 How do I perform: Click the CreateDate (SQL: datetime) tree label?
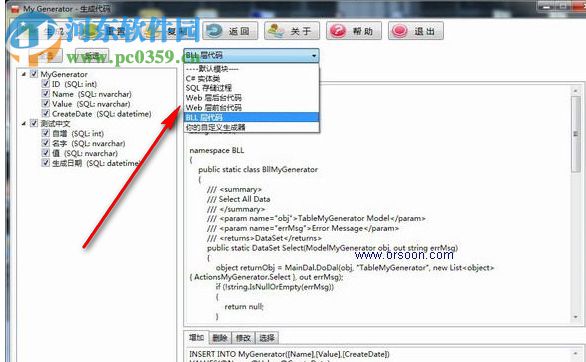pyautogui.click(x=102, y=114)
